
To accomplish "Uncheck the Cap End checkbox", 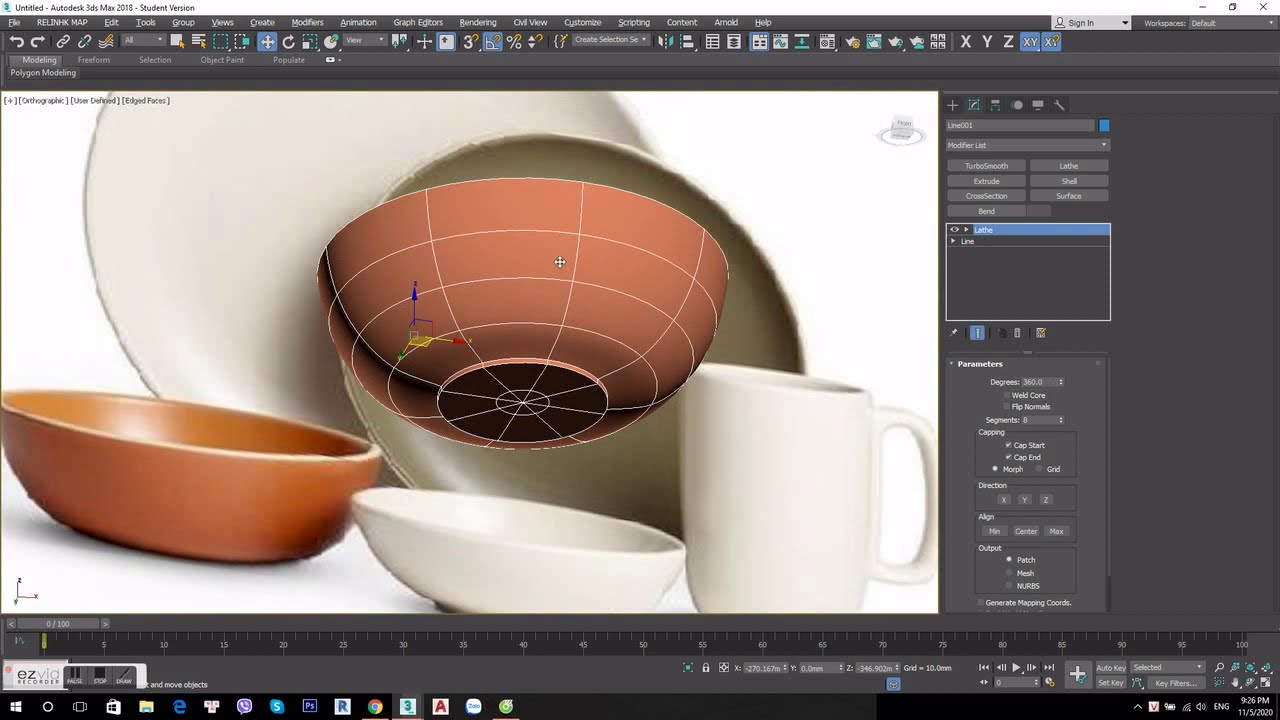I will (1008, 457).
